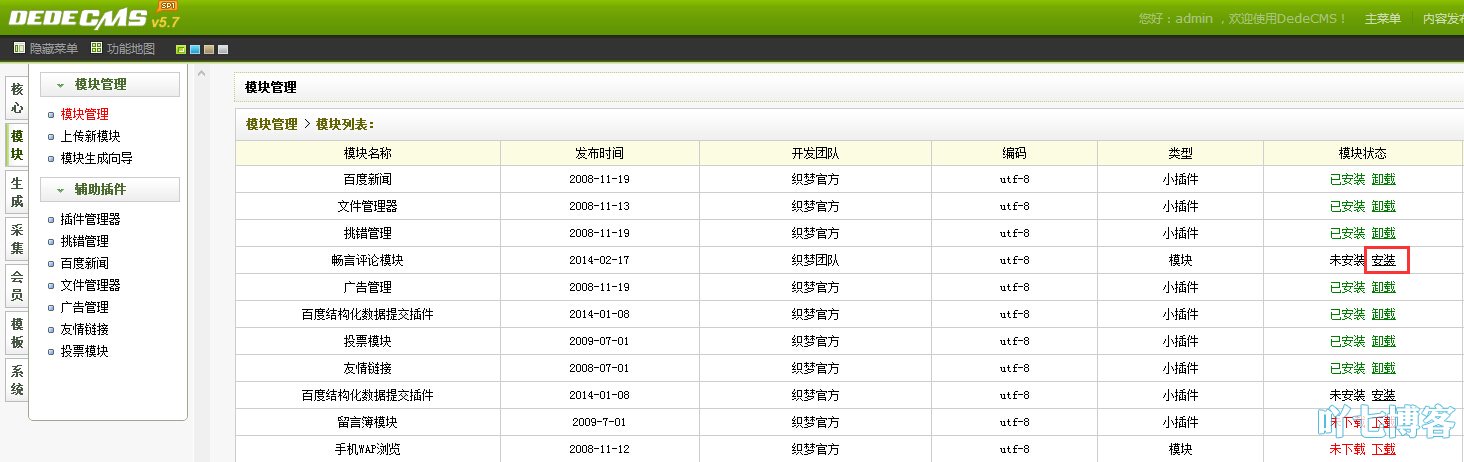The height and width of the screenshot is (462, 1464).
Task: Open 上传新模块 in the sidebar
Action: 90,136
